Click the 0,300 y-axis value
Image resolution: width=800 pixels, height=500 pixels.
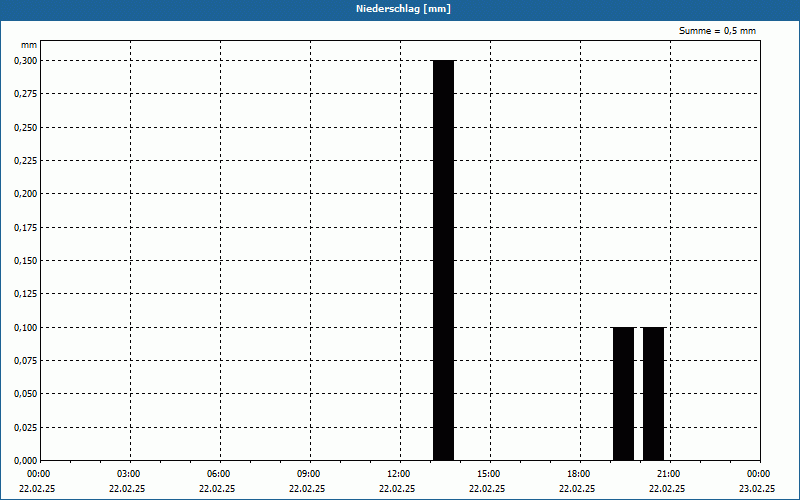(26, 61)
